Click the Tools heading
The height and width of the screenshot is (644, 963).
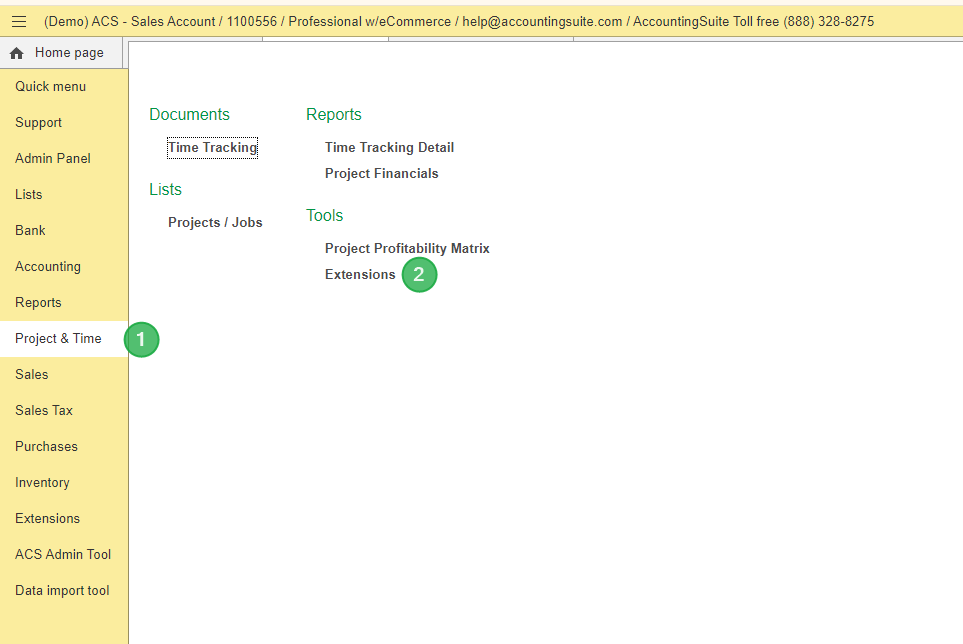point(324,215)
